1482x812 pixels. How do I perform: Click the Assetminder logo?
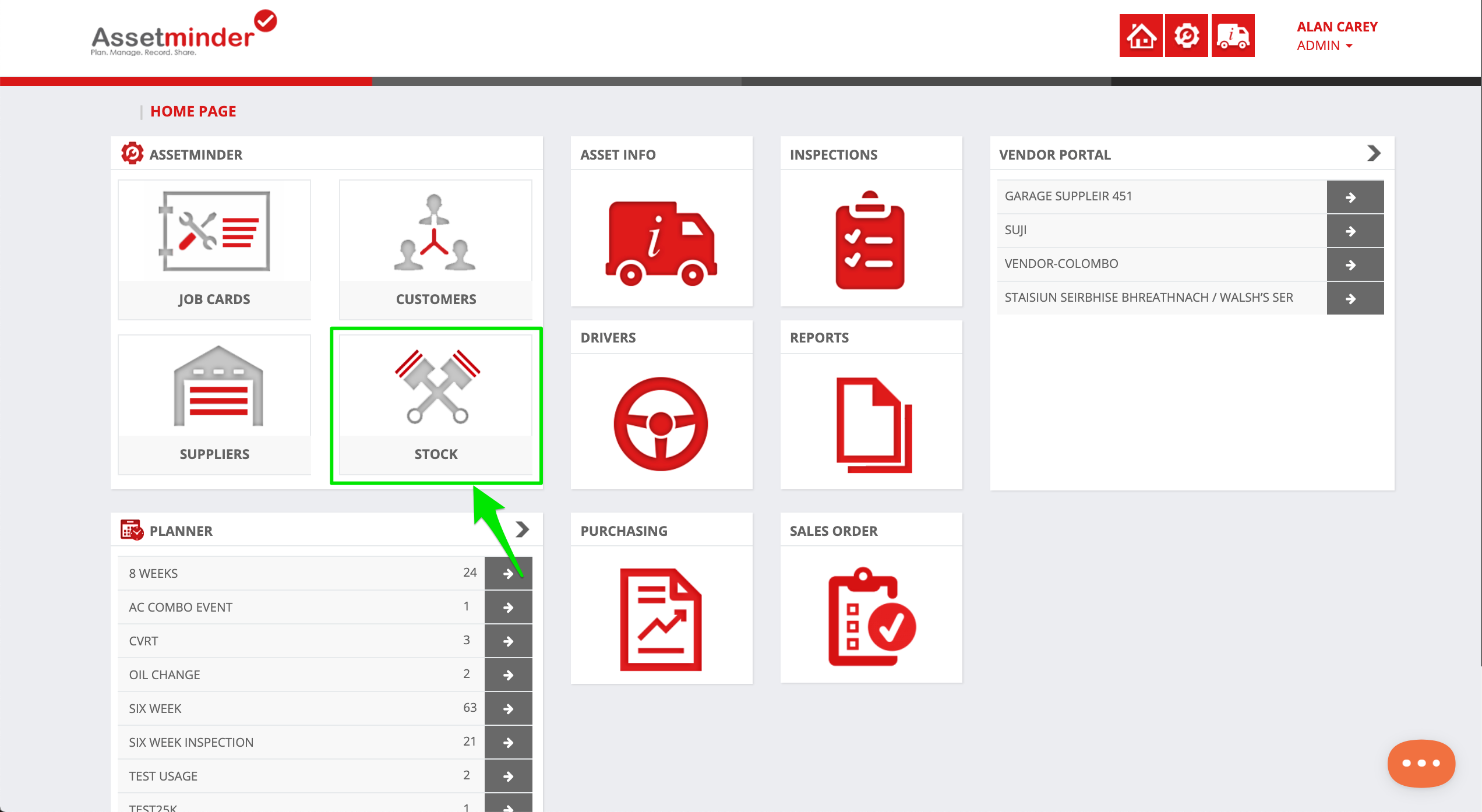click(x=184, y=34)
